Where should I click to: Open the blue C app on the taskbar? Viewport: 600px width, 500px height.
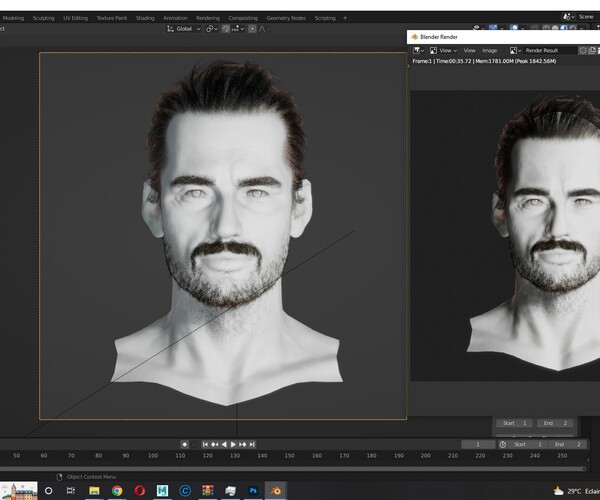pos(185,490)
